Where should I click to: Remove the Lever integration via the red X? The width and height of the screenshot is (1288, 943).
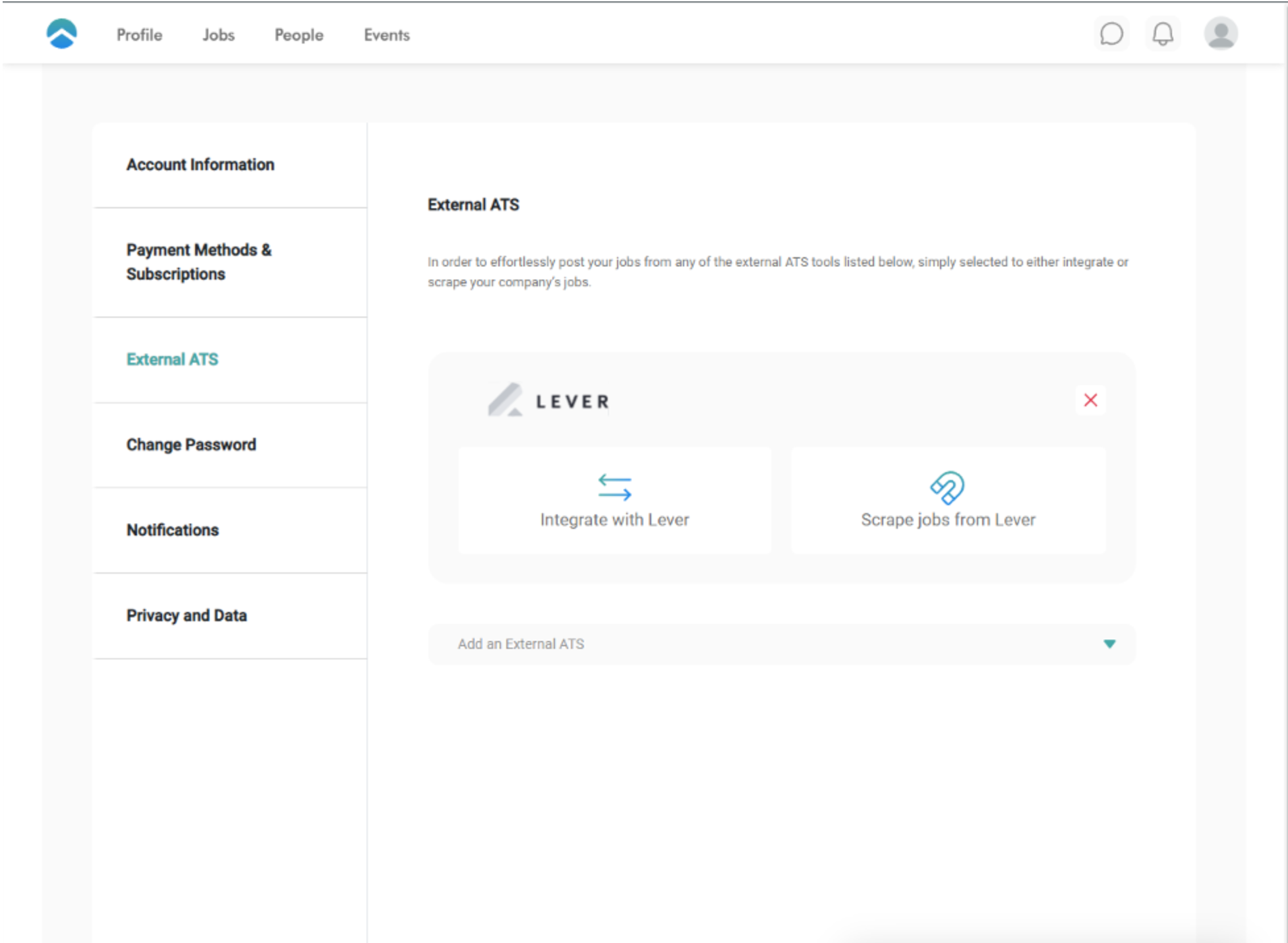(x=1090, y=400)
